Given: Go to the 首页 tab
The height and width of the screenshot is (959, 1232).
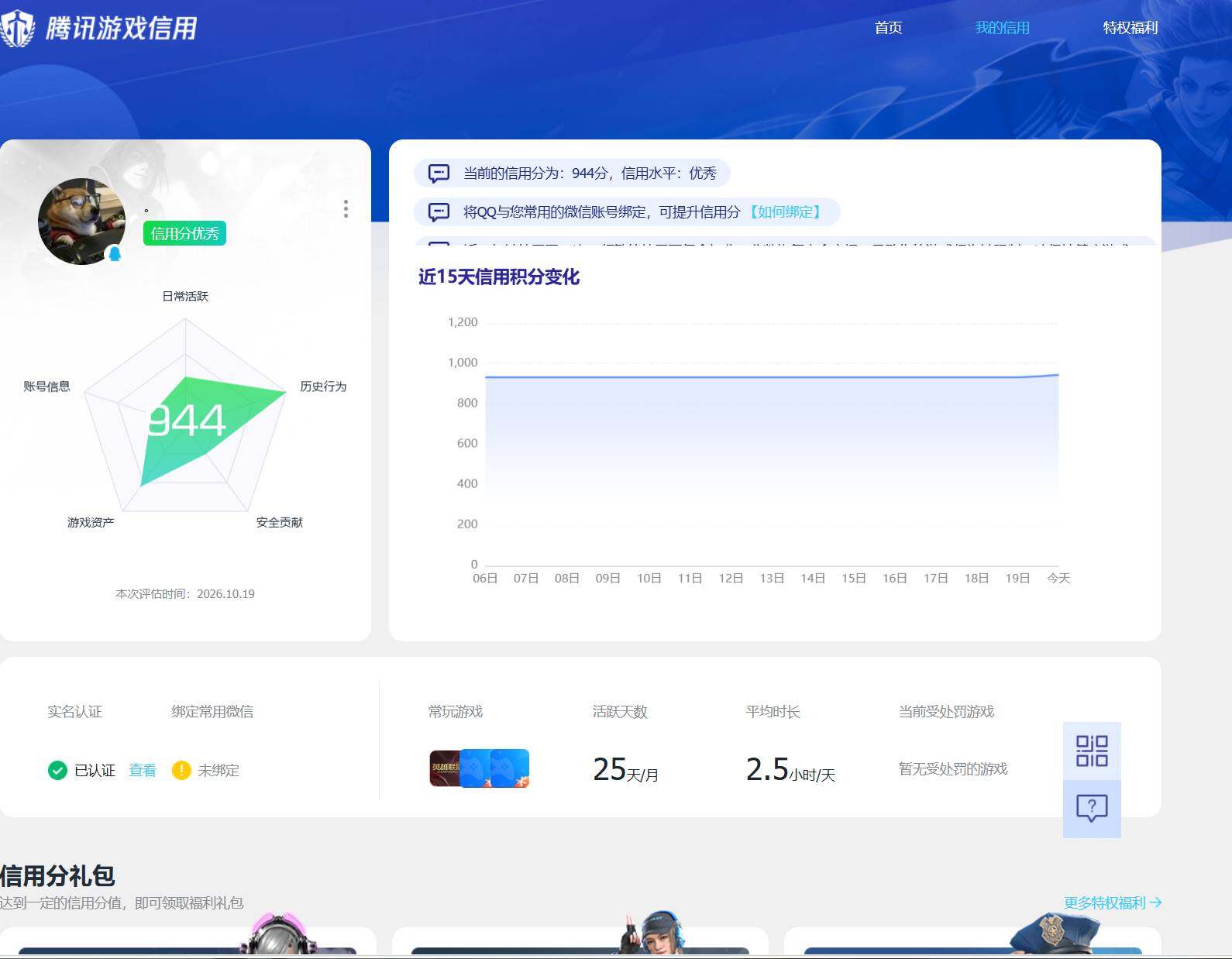Looking at the screenshot, I should pos(888,28).
